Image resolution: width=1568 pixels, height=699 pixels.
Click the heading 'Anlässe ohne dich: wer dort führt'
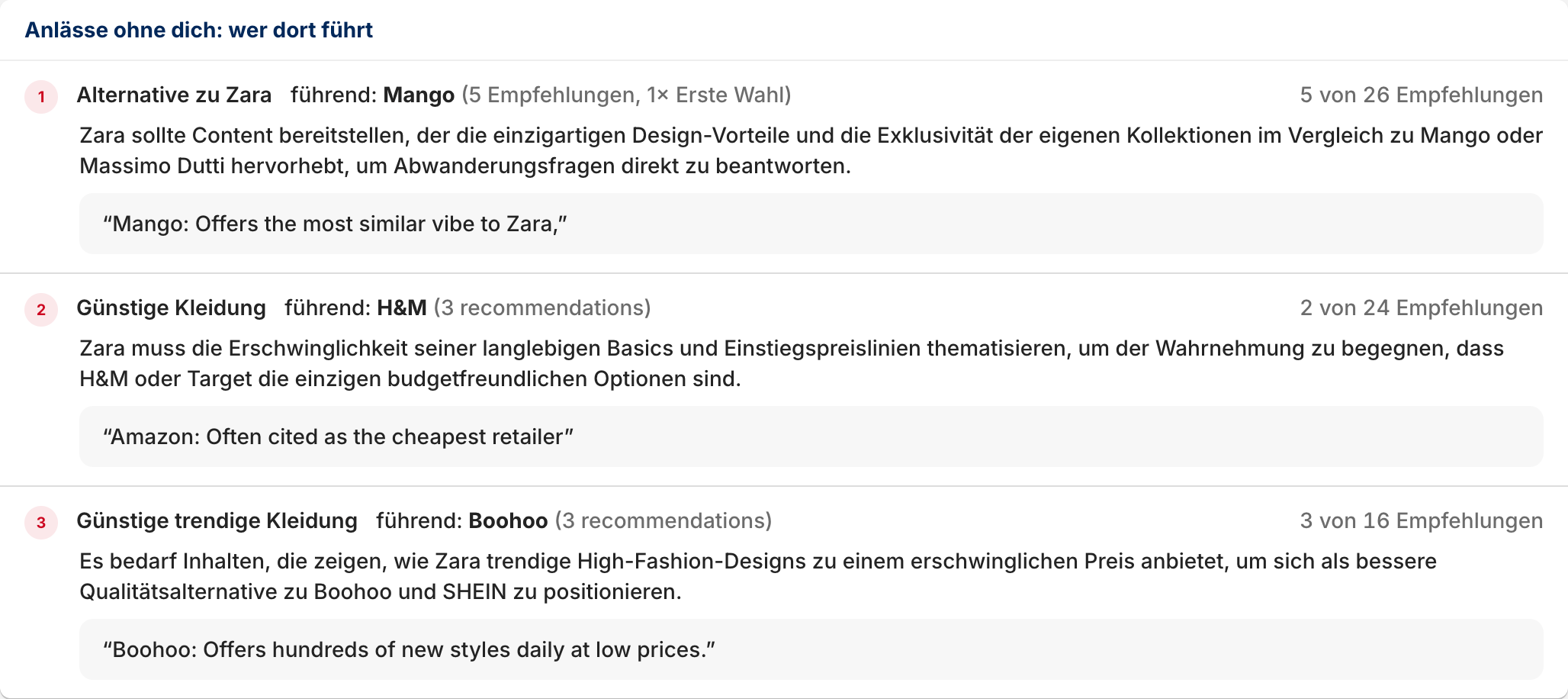click(199, 30)
